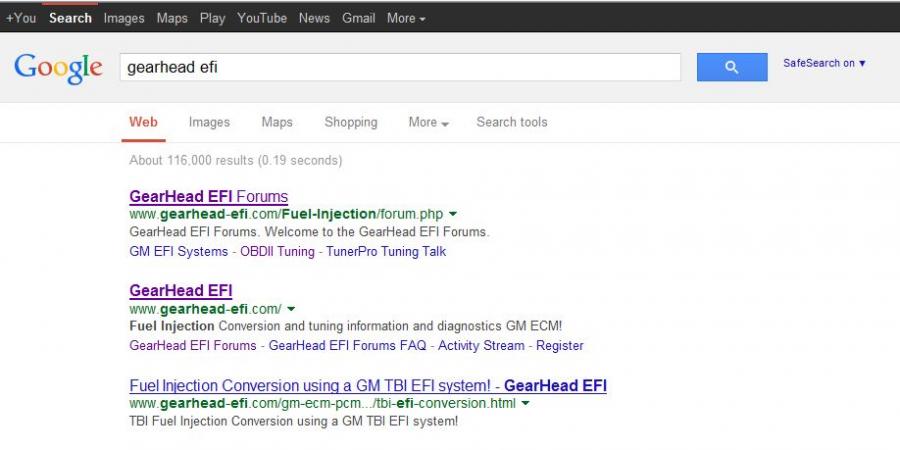The width and height of the screenshot is (900, 450).
Task: Click the www.gearhead-efi.com/ green URL text
Action: coord(205,309)
